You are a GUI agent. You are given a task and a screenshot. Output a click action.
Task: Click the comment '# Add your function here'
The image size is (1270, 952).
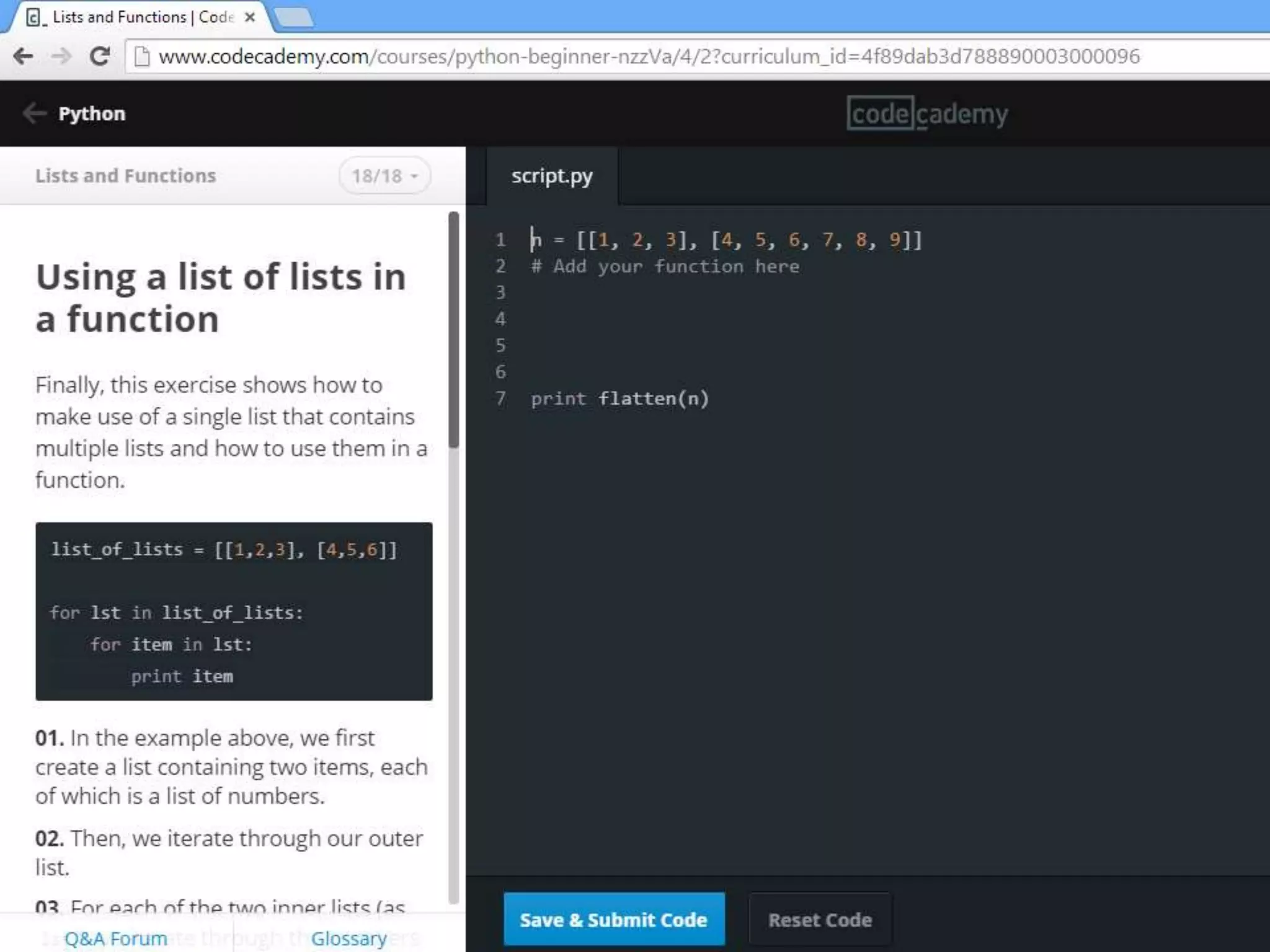point(665,267)
